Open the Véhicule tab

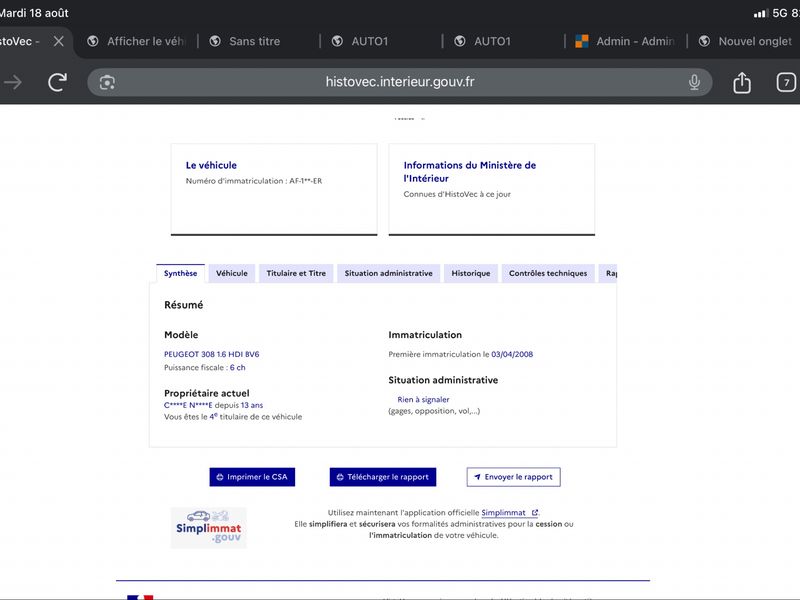(x=232, y=273)
